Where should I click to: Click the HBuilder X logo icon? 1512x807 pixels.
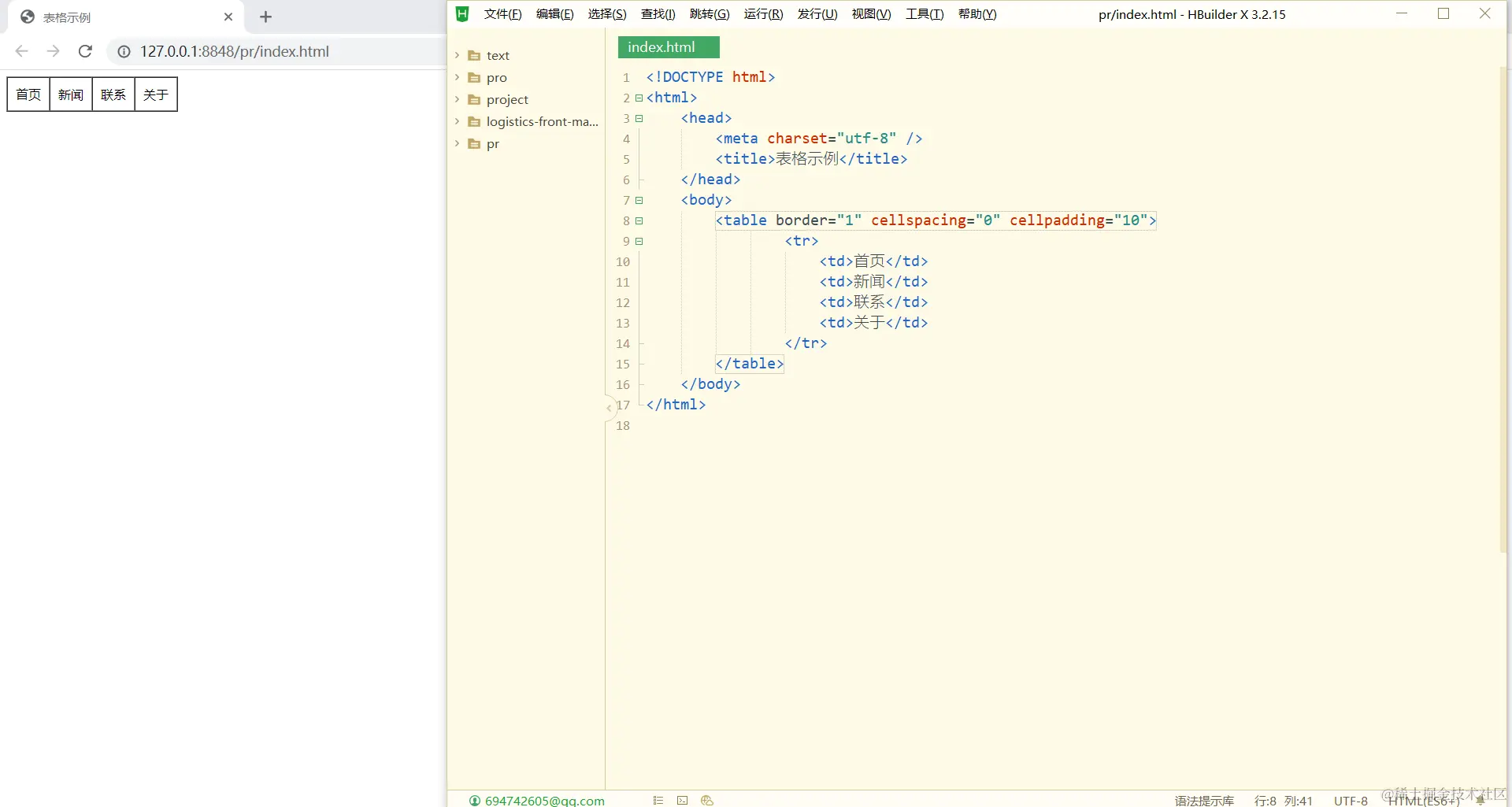pos(462,14)
